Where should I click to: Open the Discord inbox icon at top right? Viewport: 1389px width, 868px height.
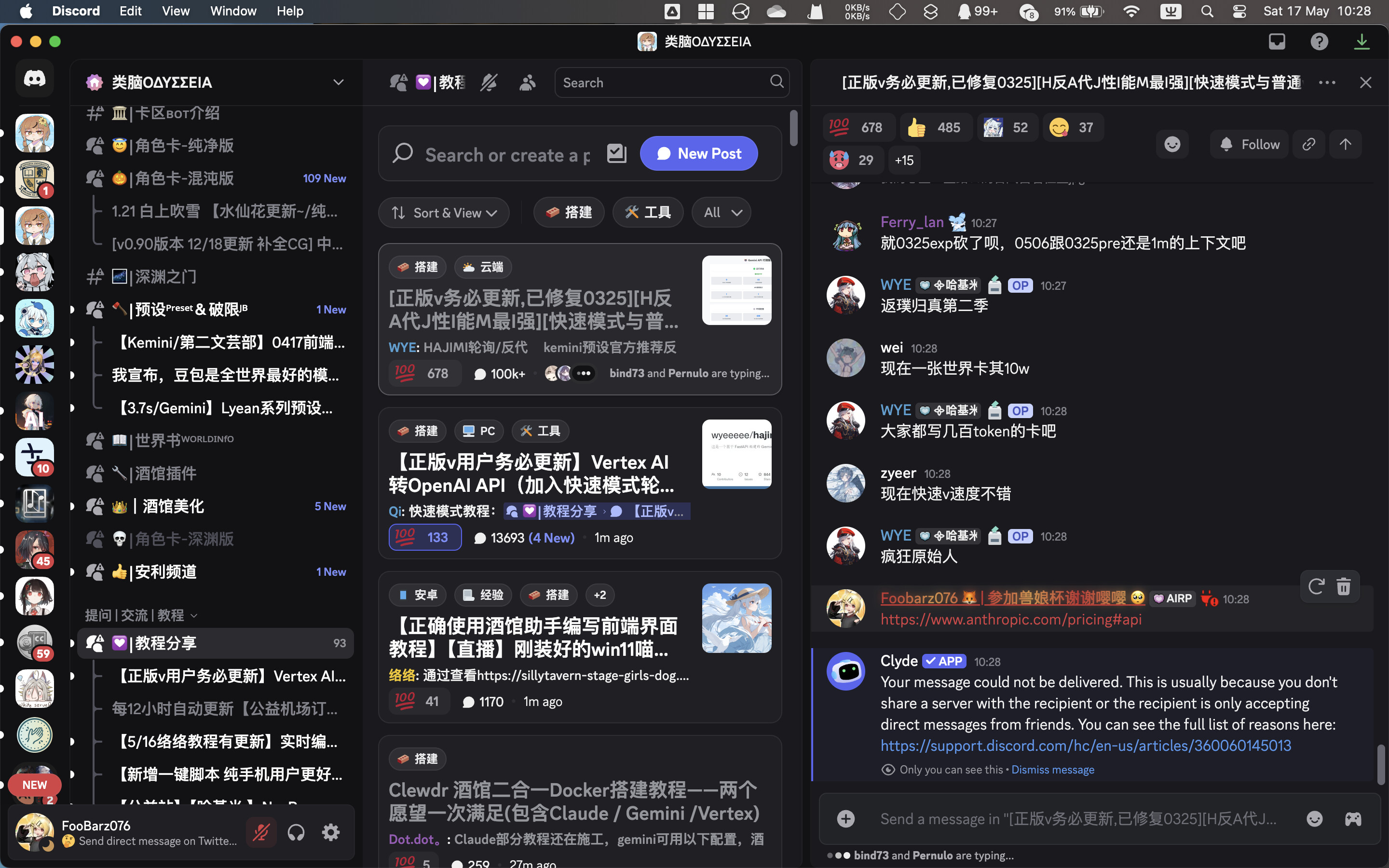click(x=1277, y=41)
